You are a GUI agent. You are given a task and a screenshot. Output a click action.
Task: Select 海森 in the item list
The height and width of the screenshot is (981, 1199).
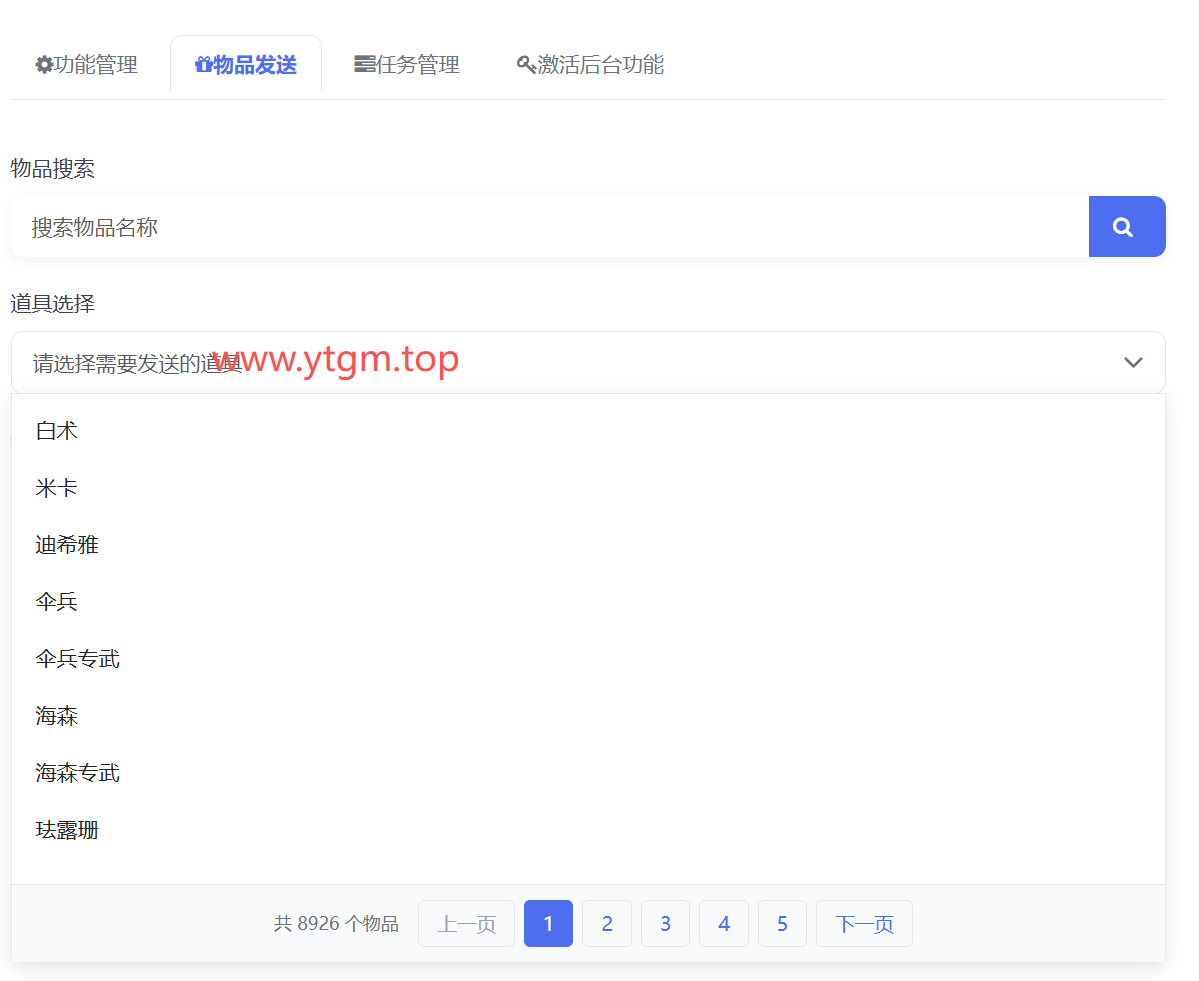coord(57,716)
